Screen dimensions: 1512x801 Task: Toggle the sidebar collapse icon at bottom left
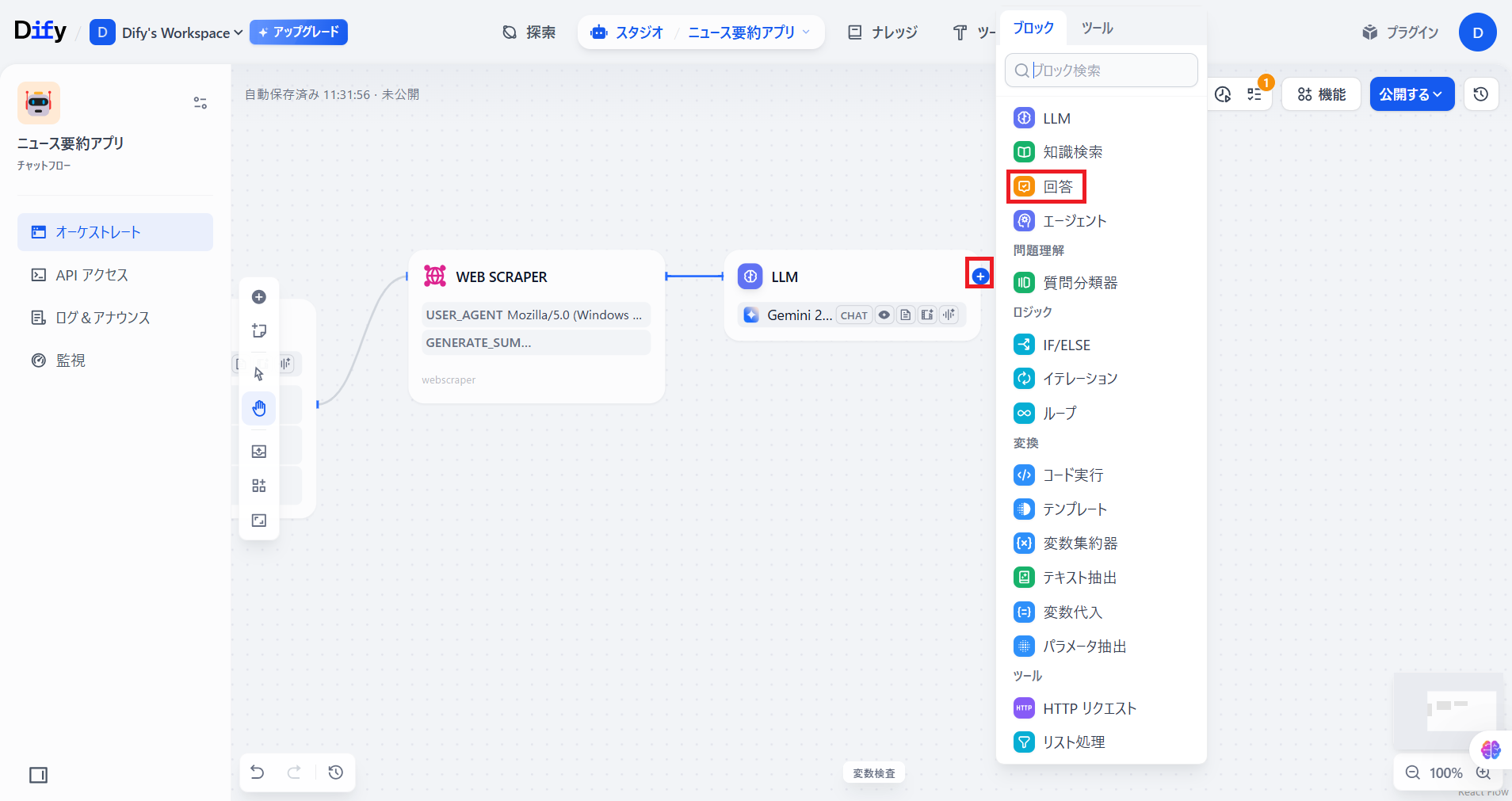tap(38, 775)
